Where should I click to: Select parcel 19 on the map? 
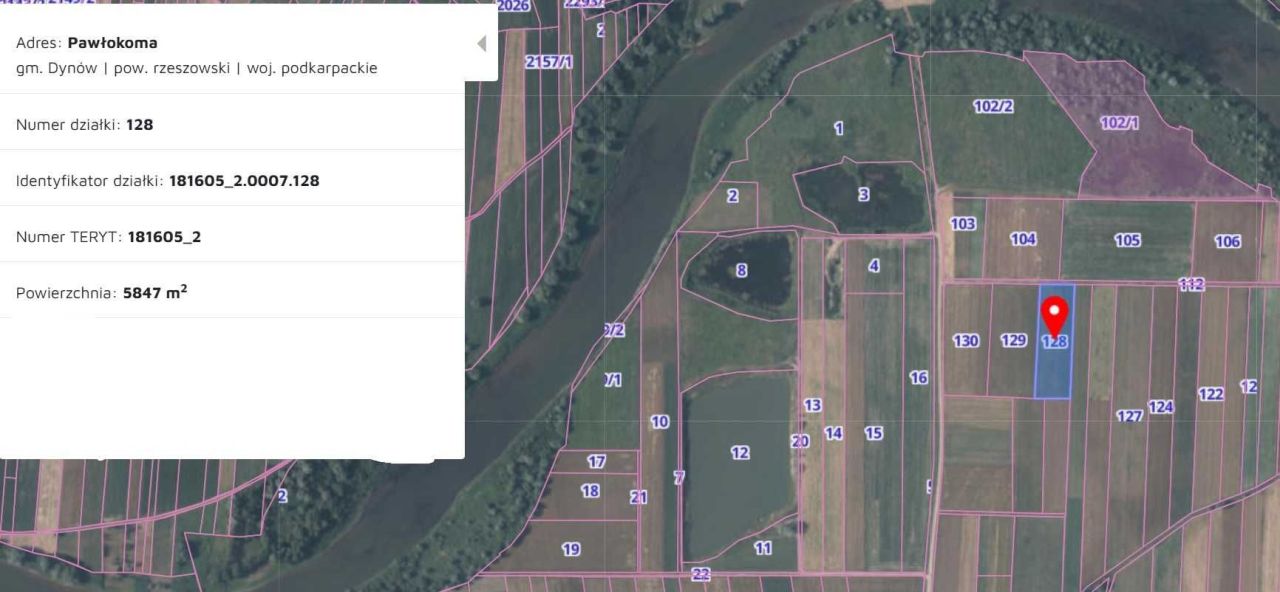[x=570, y=548]
